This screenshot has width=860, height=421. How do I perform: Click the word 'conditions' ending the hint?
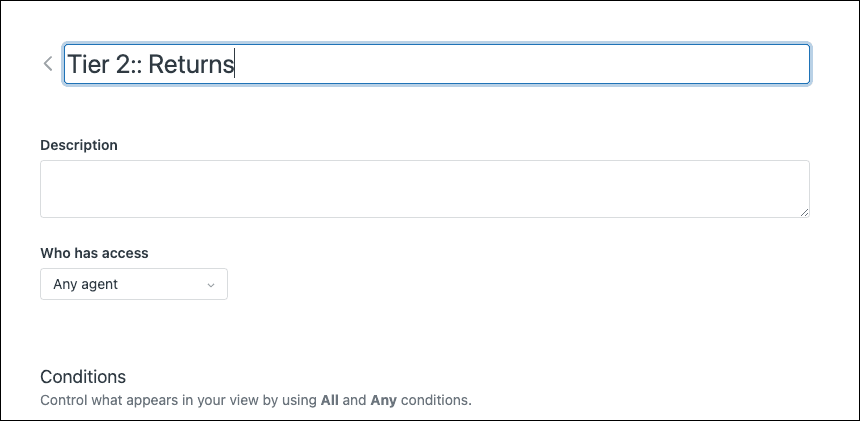coord(436,401)
